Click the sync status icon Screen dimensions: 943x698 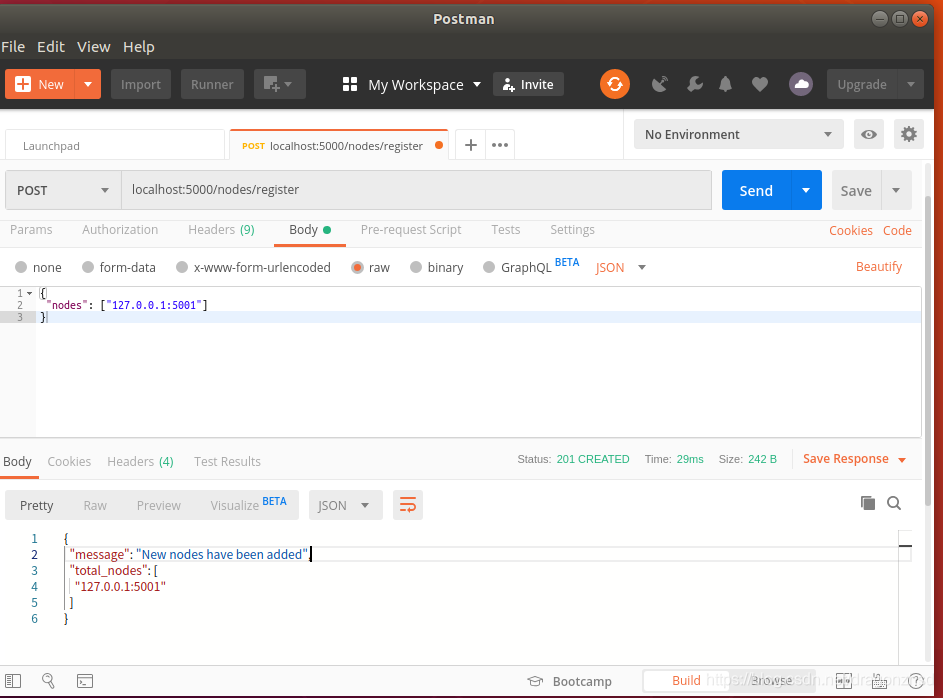tap(615, 84)
